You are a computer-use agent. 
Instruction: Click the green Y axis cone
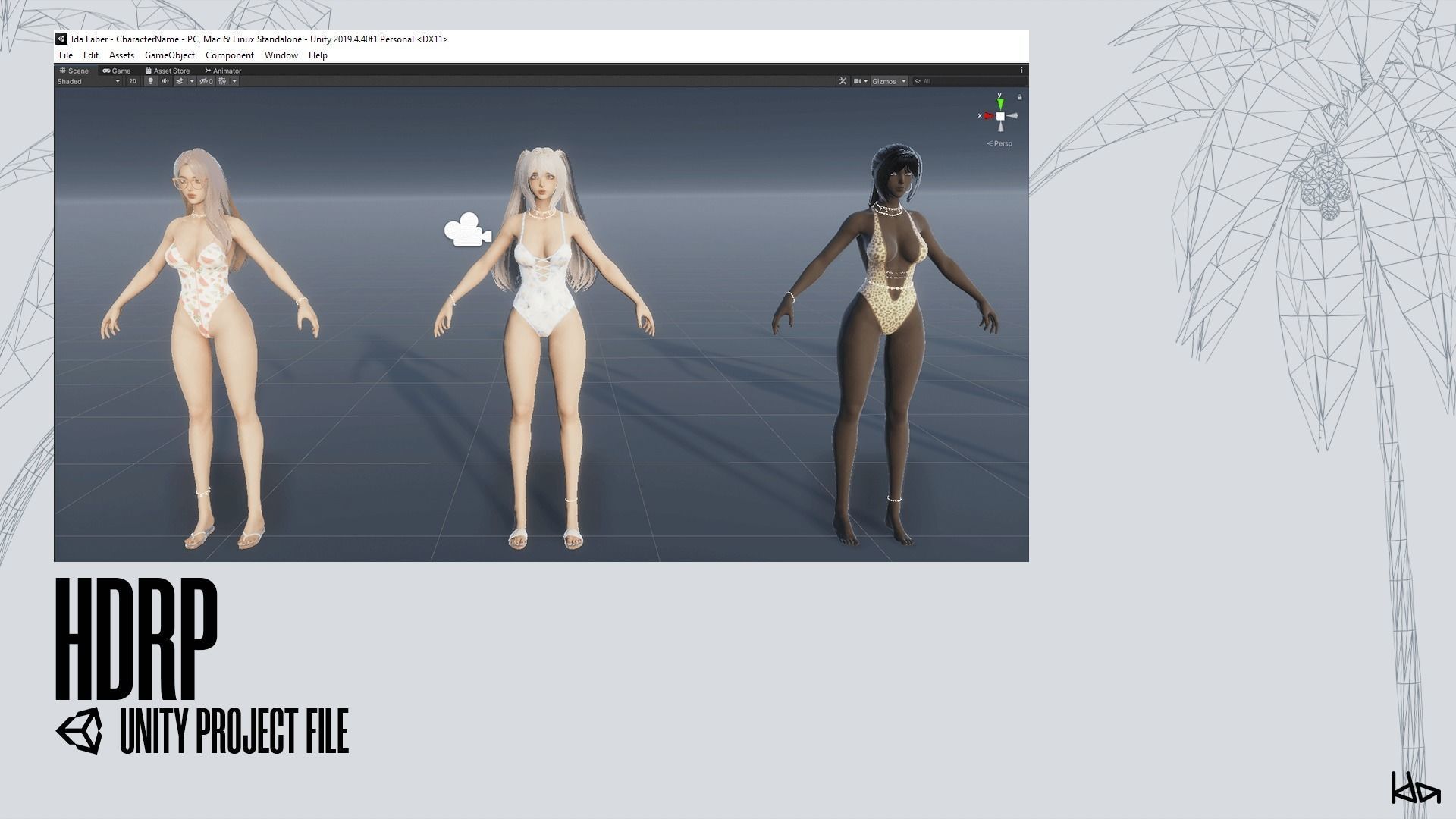(x=1000, y=104)
